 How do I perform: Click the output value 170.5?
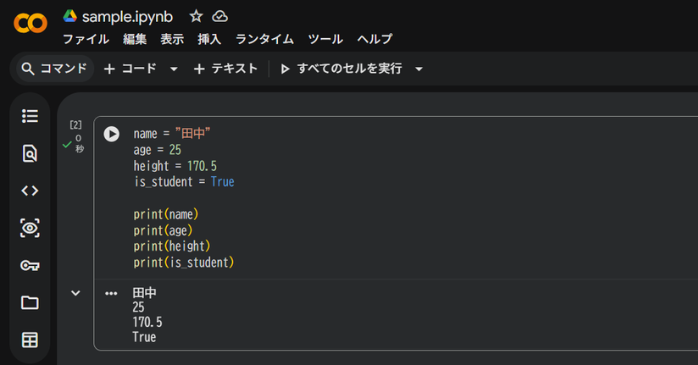coord(147,322)
